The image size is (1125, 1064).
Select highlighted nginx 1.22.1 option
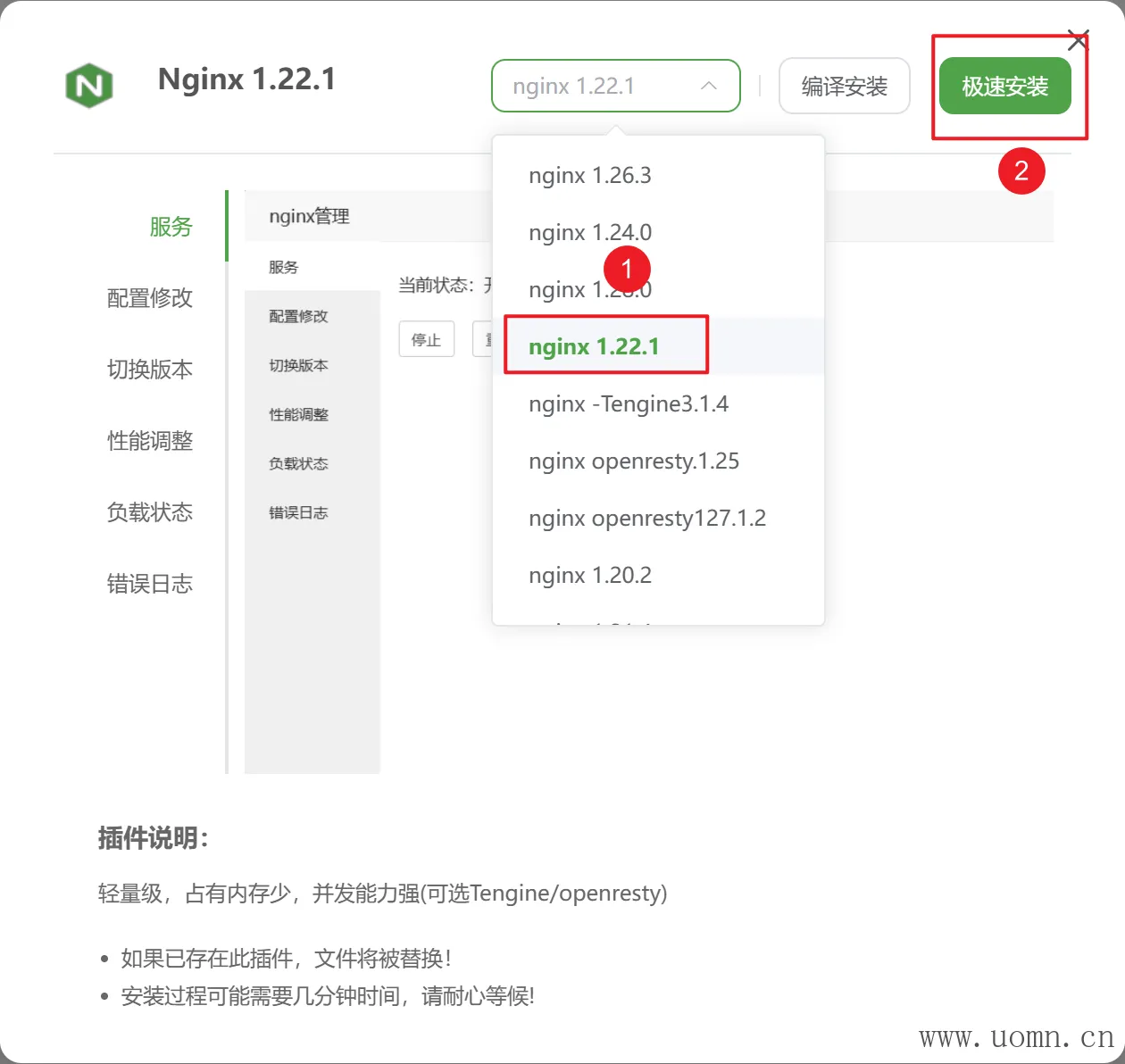[x=595, y=346]
